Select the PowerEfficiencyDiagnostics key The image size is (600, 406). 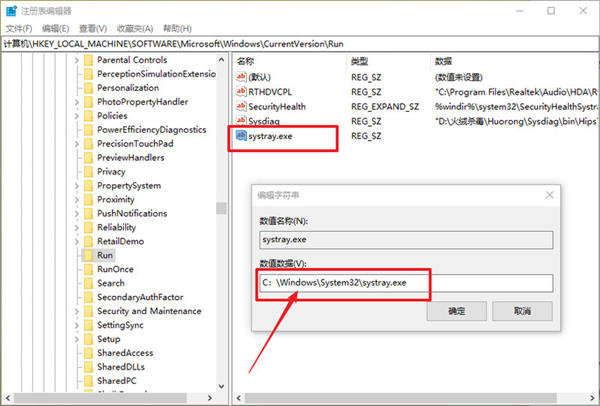coord(152,130)
